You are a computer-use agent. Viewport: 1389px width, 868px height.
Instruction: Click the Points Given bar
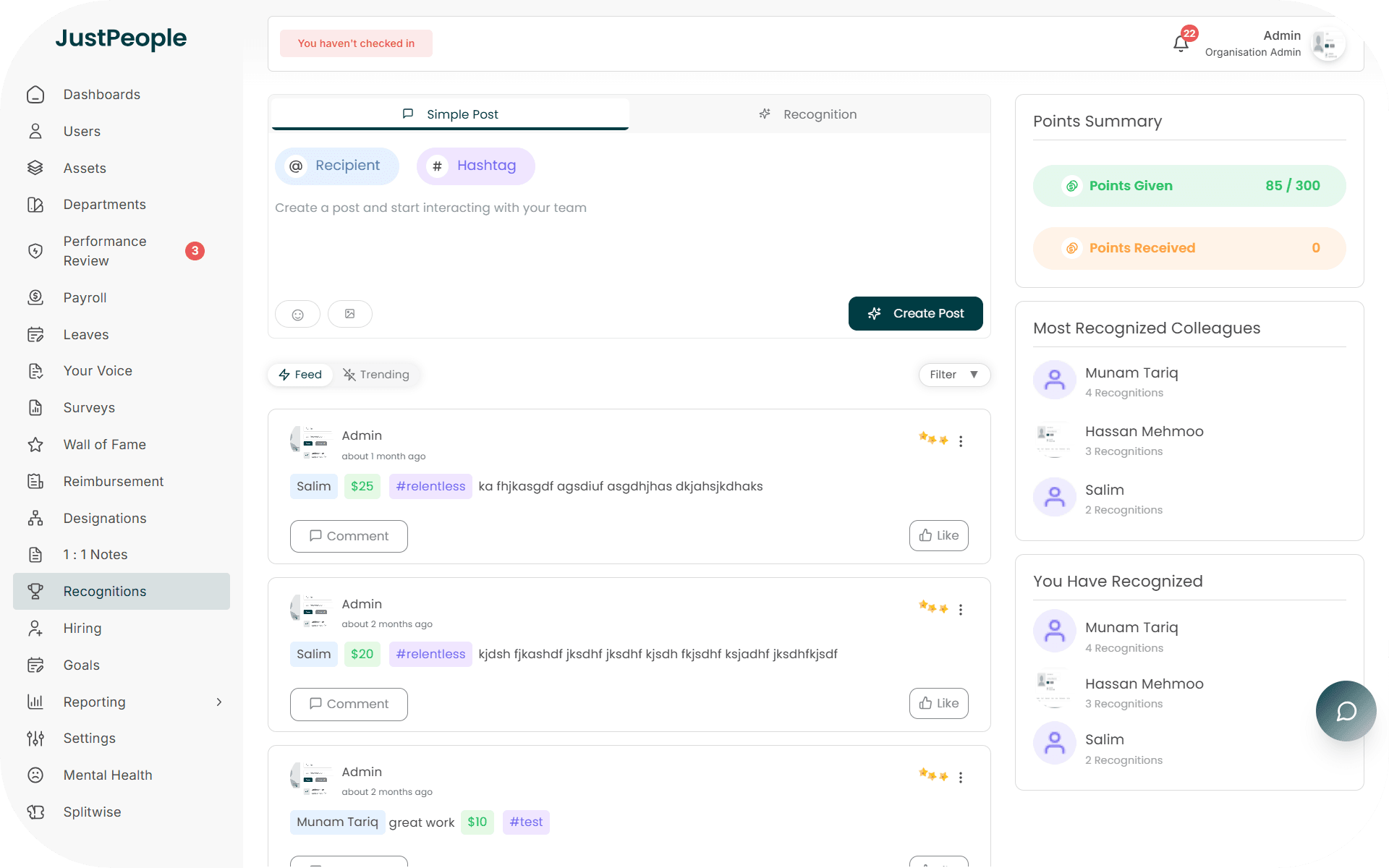click(x=1189, y=186)
